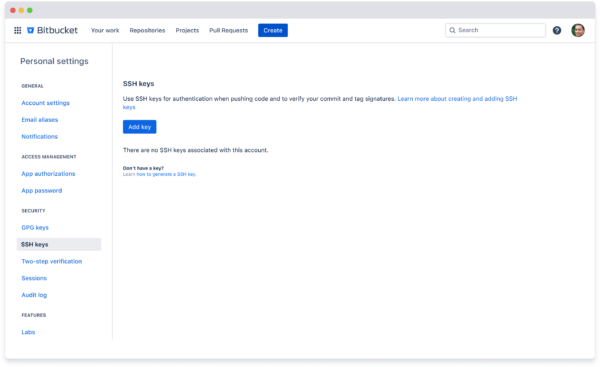Open Labs under Features
Viewport: 600px width, 367px height.
(28, 332)
